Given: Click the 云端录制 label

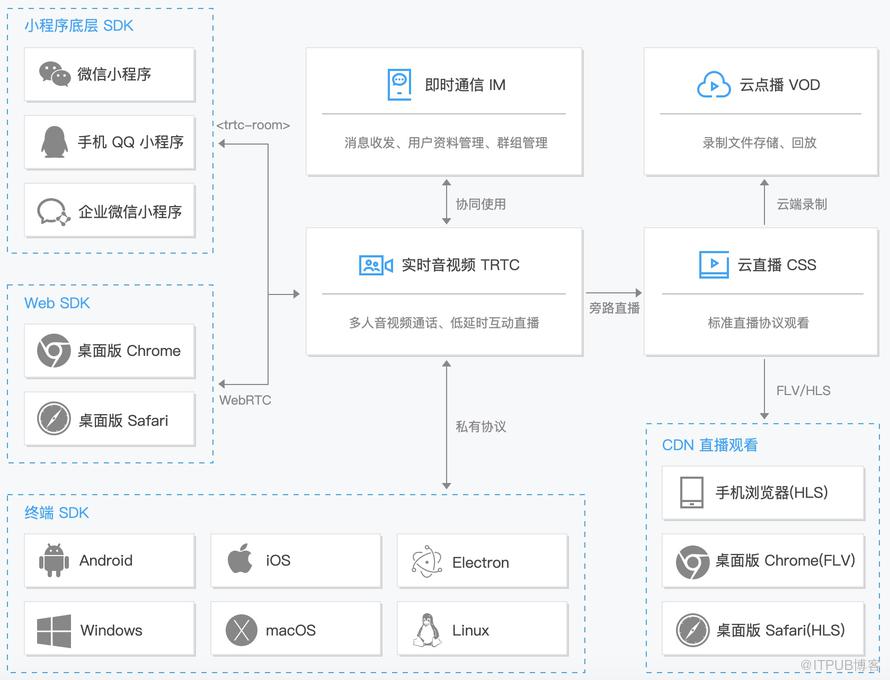Looking at the screenshot, I should (x=801, y=204).
